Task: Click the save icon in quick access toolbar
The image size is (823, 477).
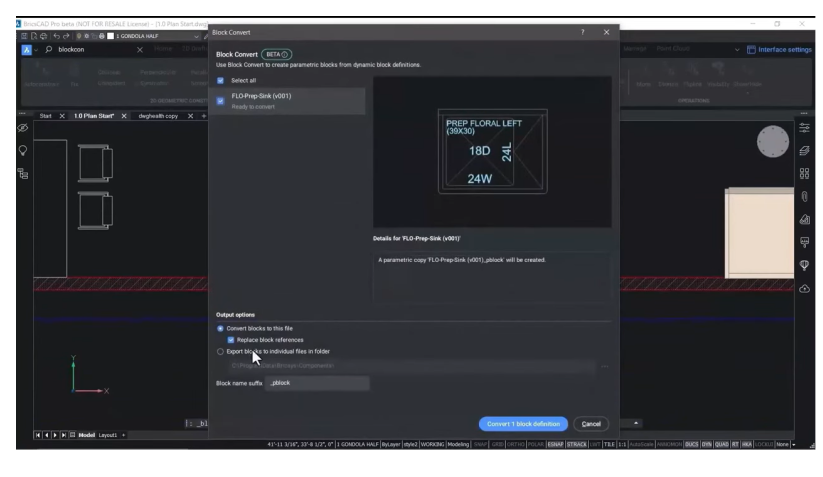Action: point(24,36)
